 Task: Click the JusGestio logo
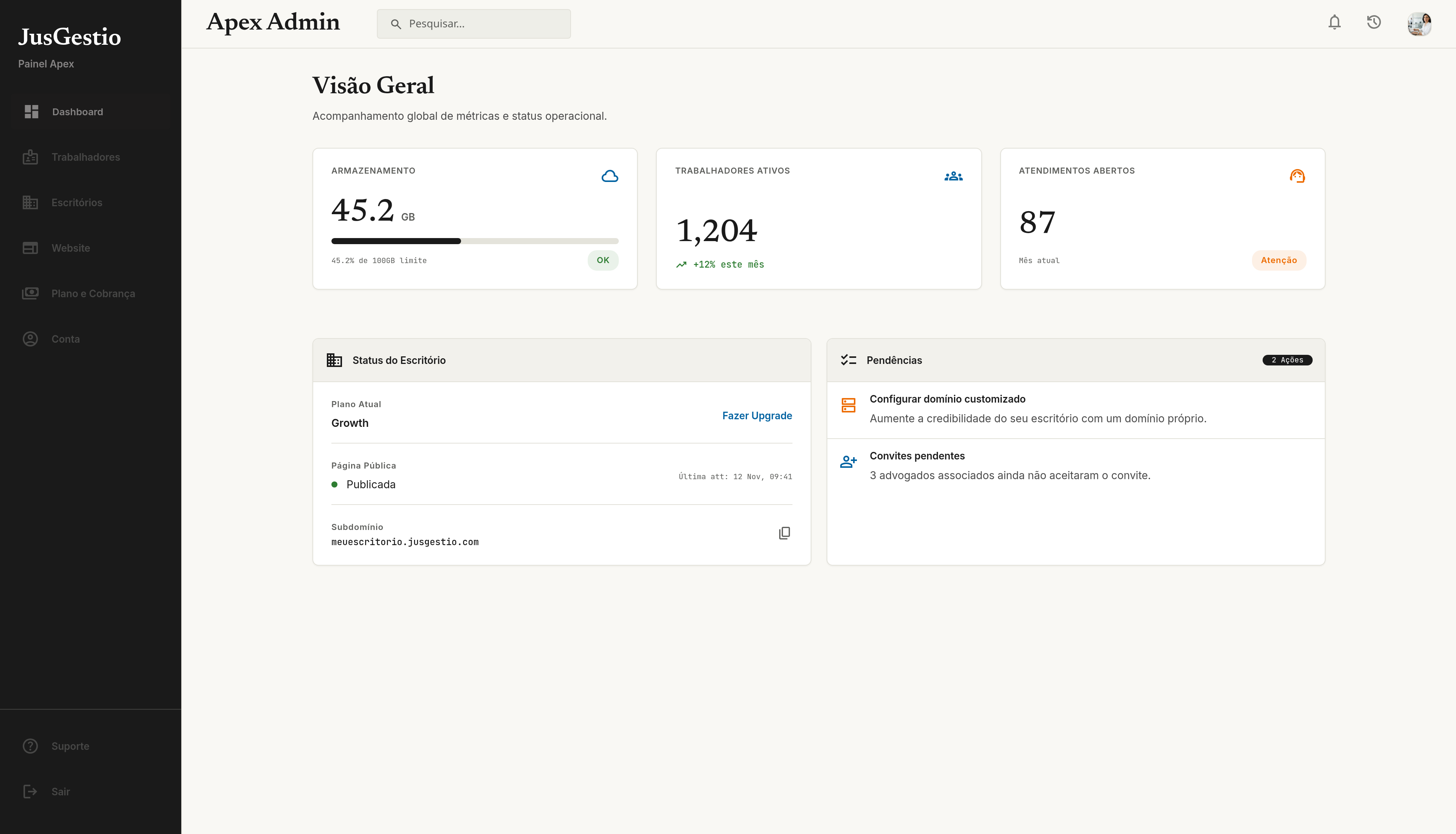69,37
